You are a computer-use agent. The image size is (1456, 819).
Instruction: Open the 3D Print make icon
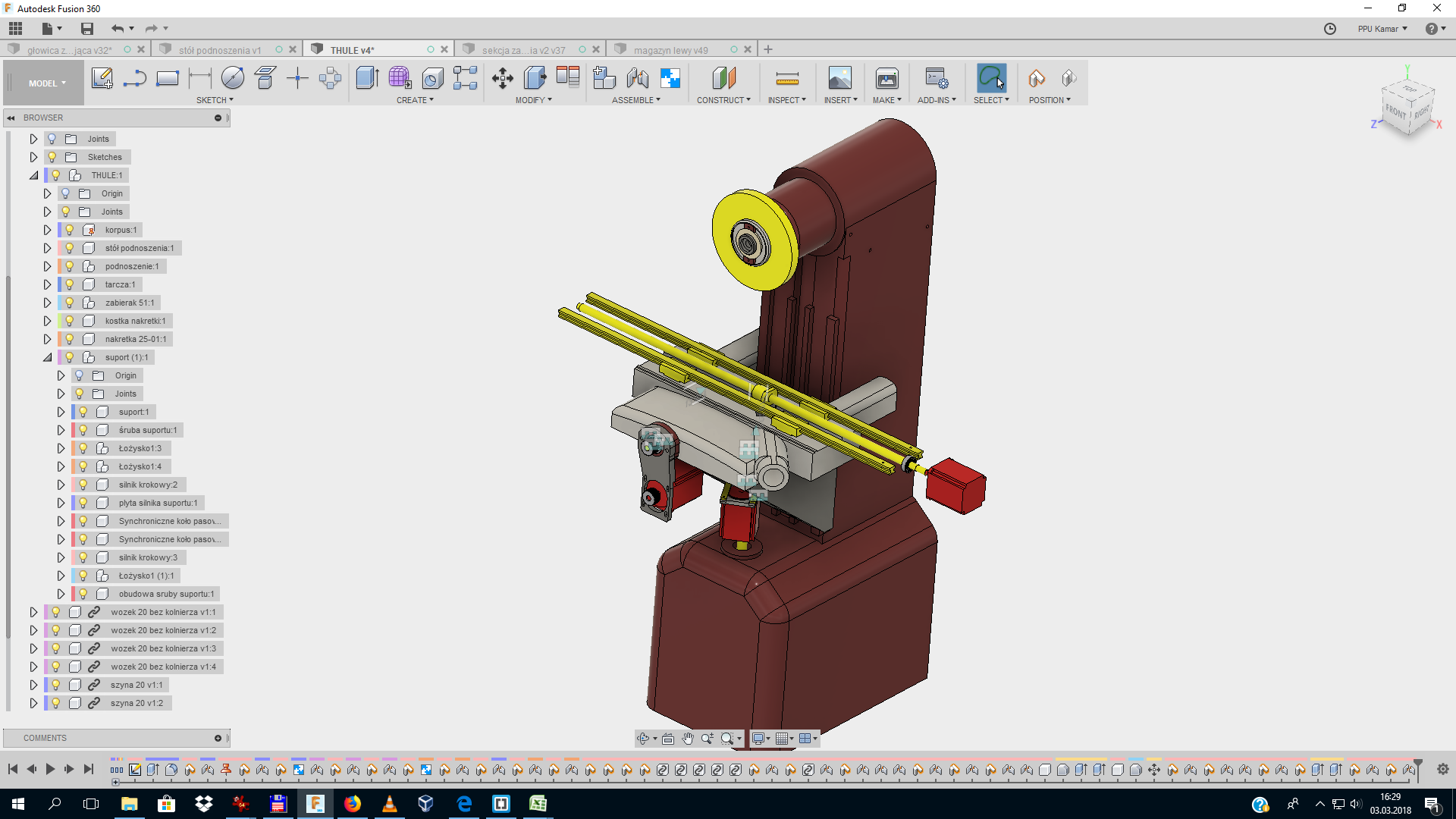click(886, 78)
